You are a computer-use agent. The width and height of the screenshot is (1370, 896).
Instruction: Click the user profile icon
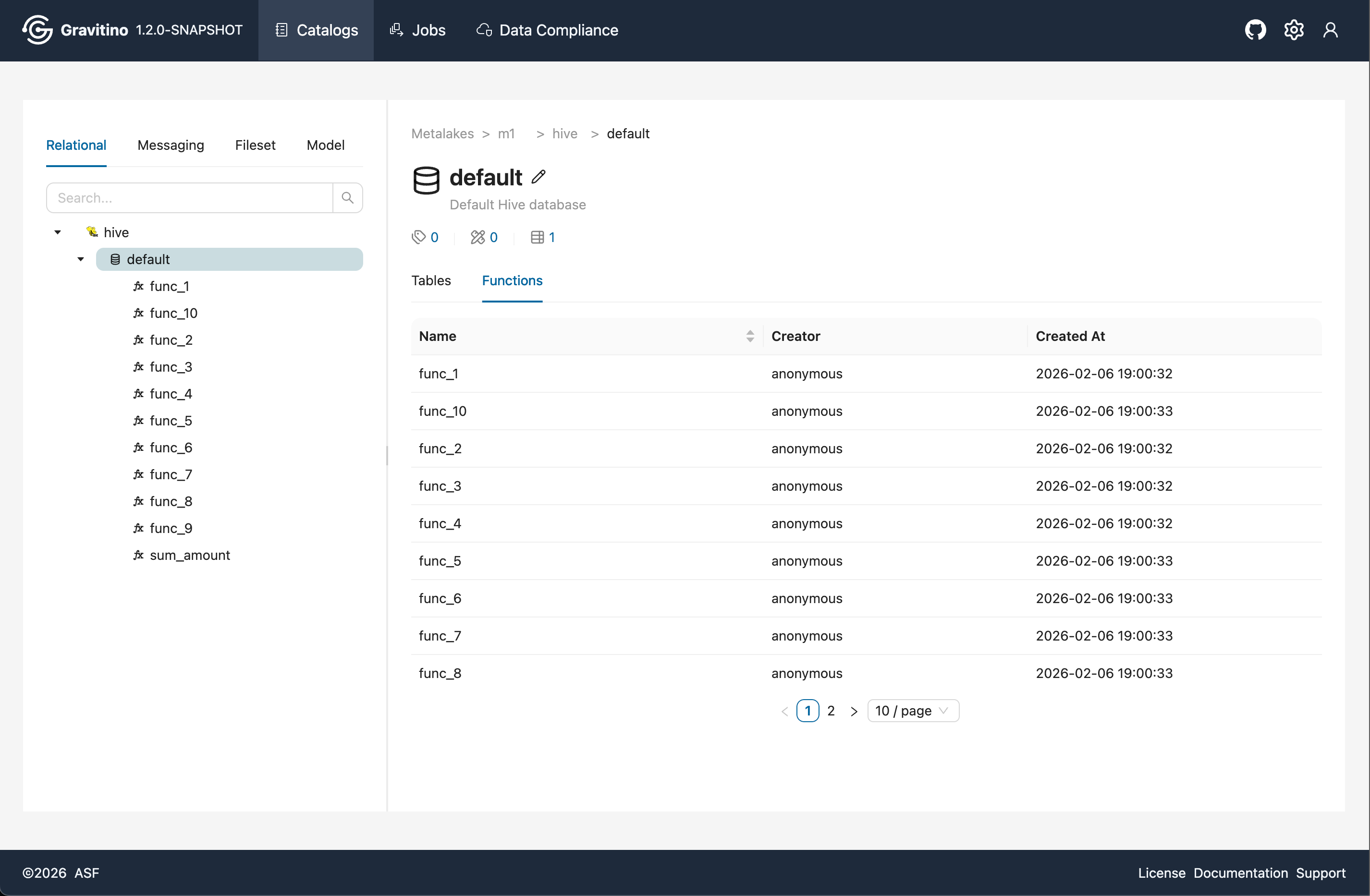(x=1330, y=30)
